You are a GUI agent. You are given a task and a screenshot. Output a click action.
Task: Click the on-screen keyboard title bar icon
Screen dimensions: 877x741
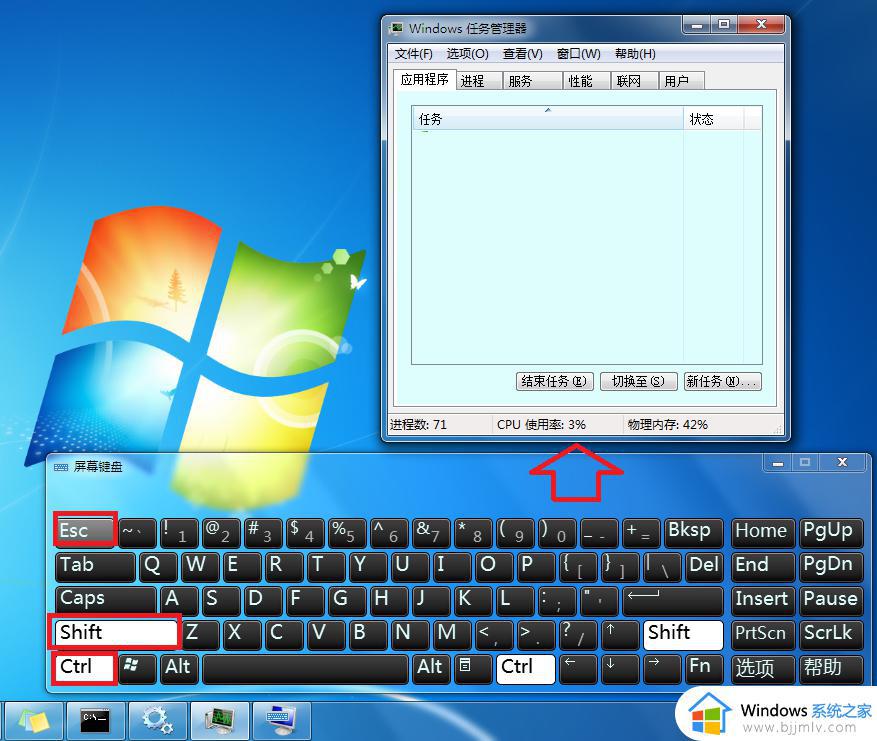[60, 467]
